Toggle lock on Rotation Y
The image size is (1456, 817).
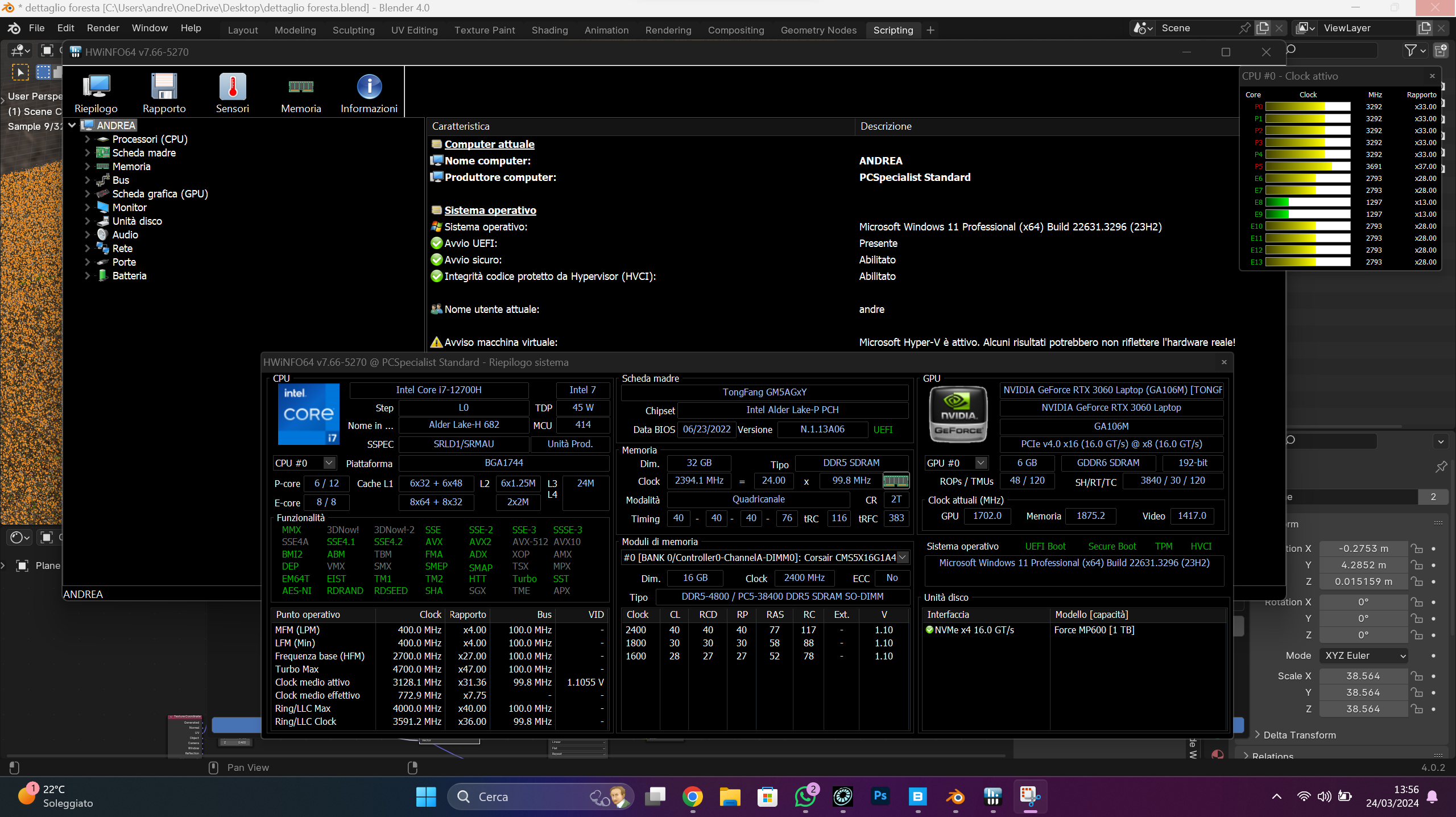click(x=1417, y=618)
